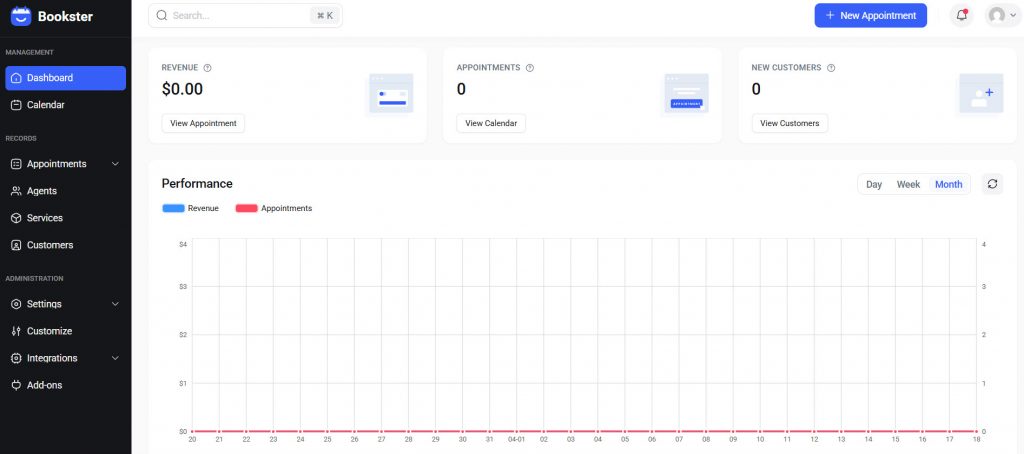Click the Revenue card illustration
The width and height of the screenshot is (1024, 454).
click(391, 93)
